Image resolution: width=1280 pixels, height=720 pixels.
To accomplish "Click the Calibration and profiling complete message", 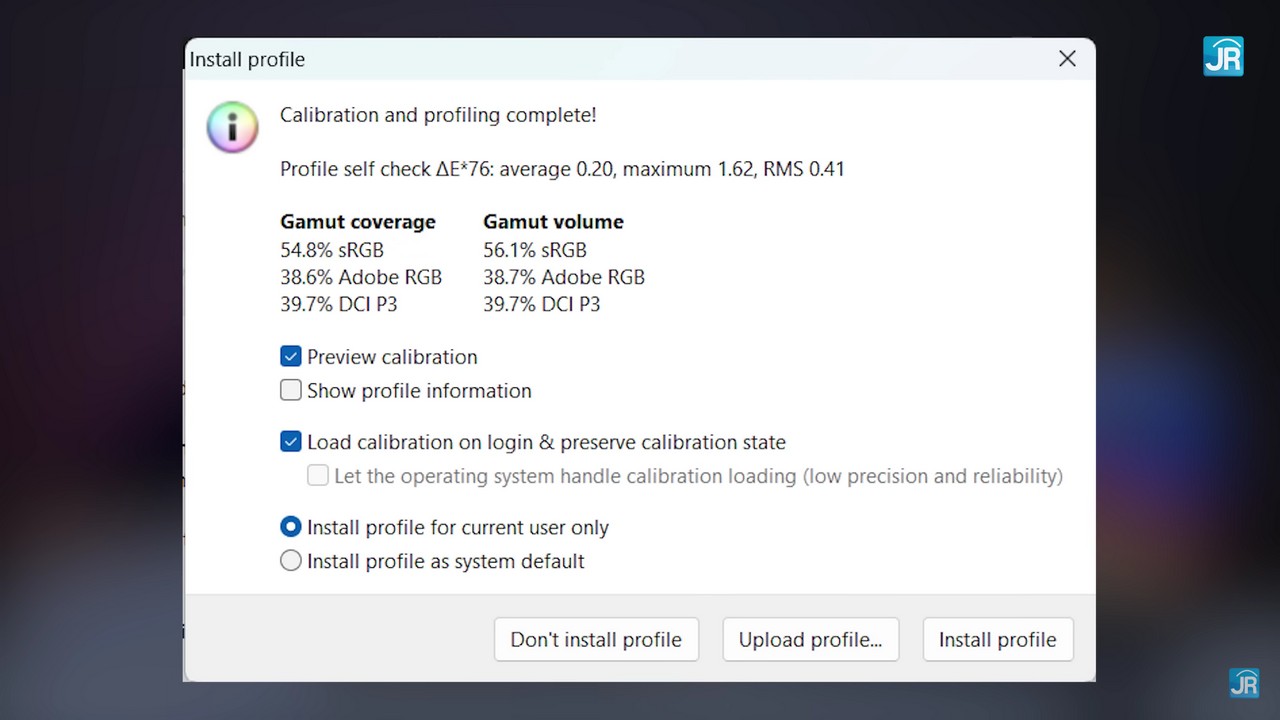I will [x=438, y=115].
